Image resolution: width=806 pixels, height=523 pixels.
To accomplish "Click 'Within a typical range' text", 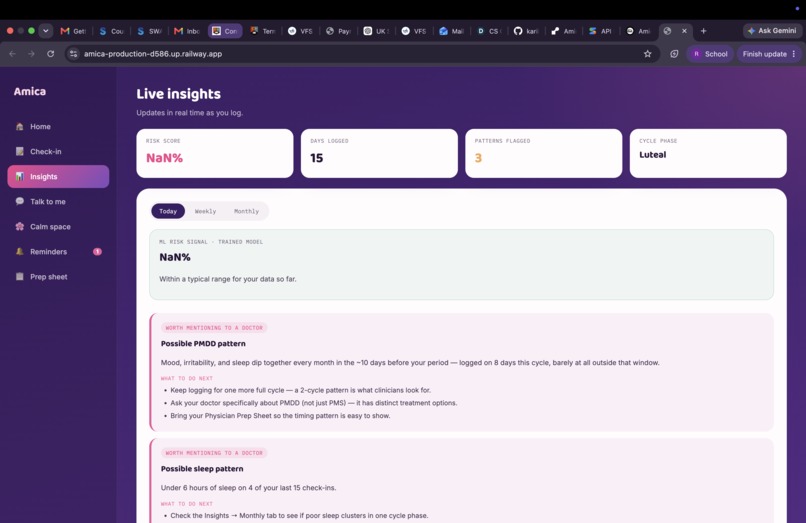I will tap(228, 279).
